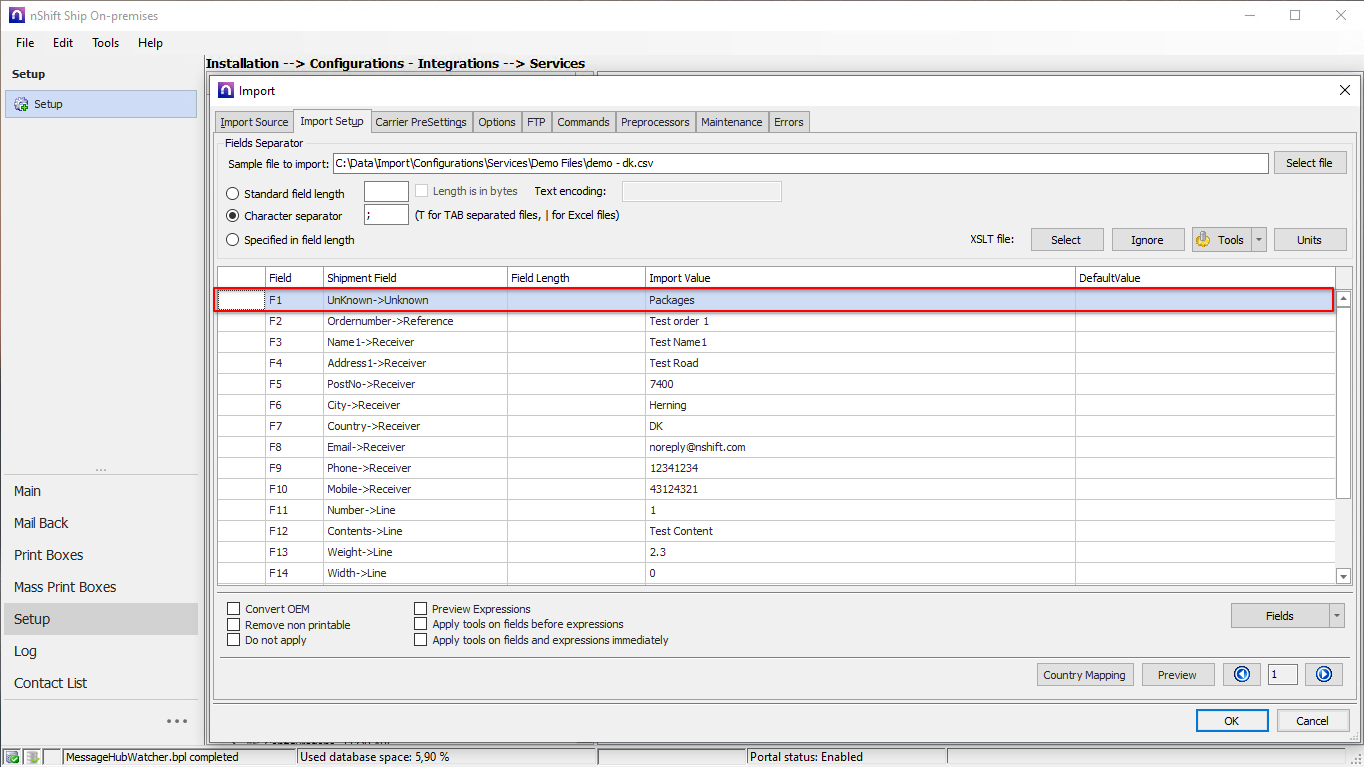Click the character separator input field
1364x767 pixels.
tap(386, 215)
